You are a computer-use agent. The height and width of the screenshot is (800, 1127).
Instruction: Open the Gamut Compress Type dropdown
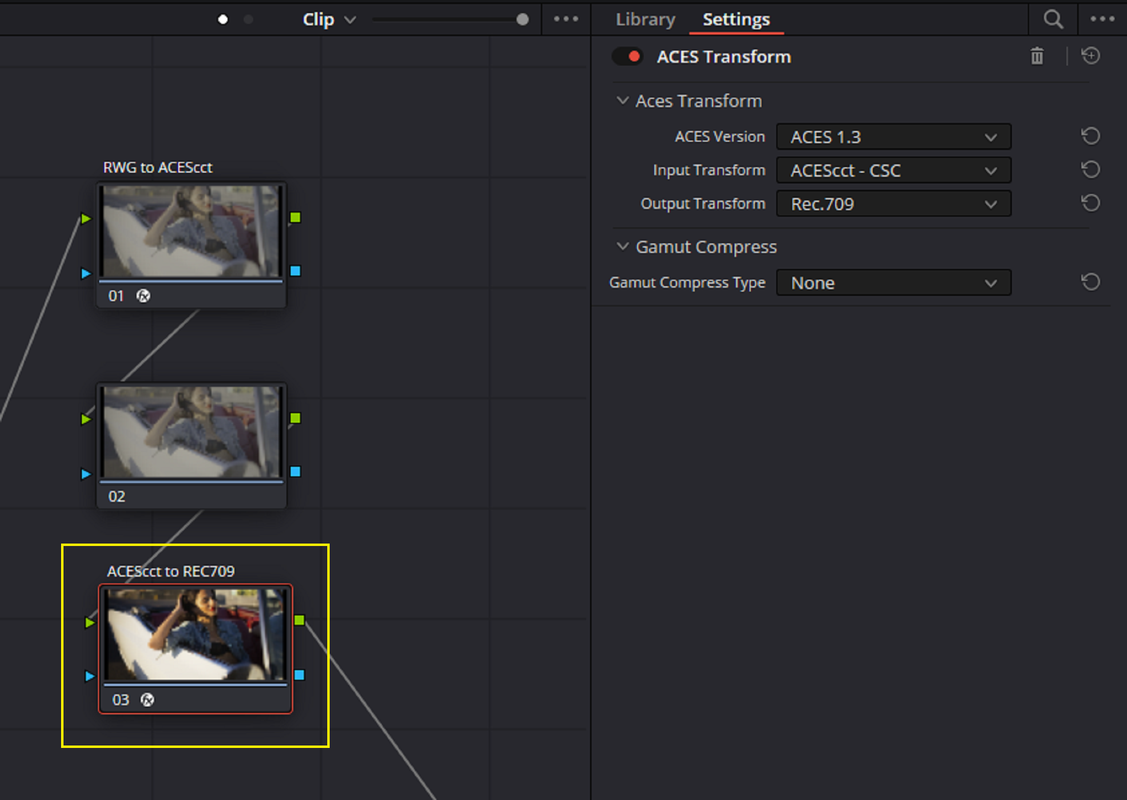coord(893,282)
